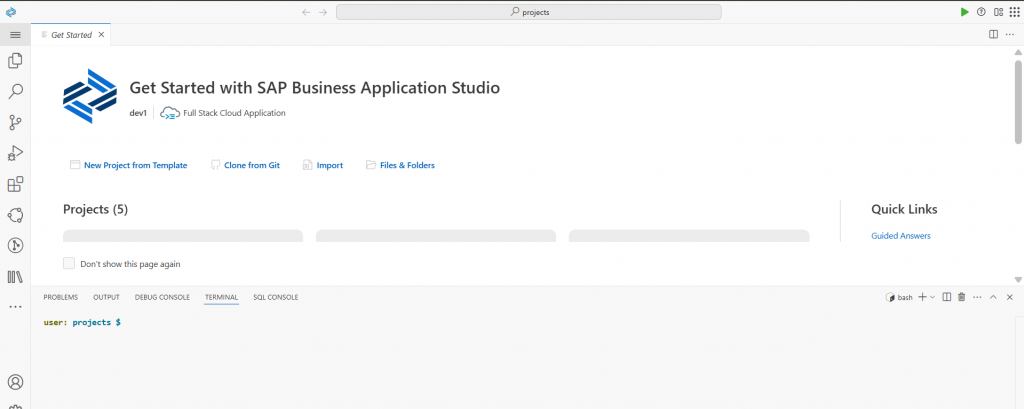Click the terminal prompt line
The width and height of the screenshot is (1024, 409).
(82, 323)
